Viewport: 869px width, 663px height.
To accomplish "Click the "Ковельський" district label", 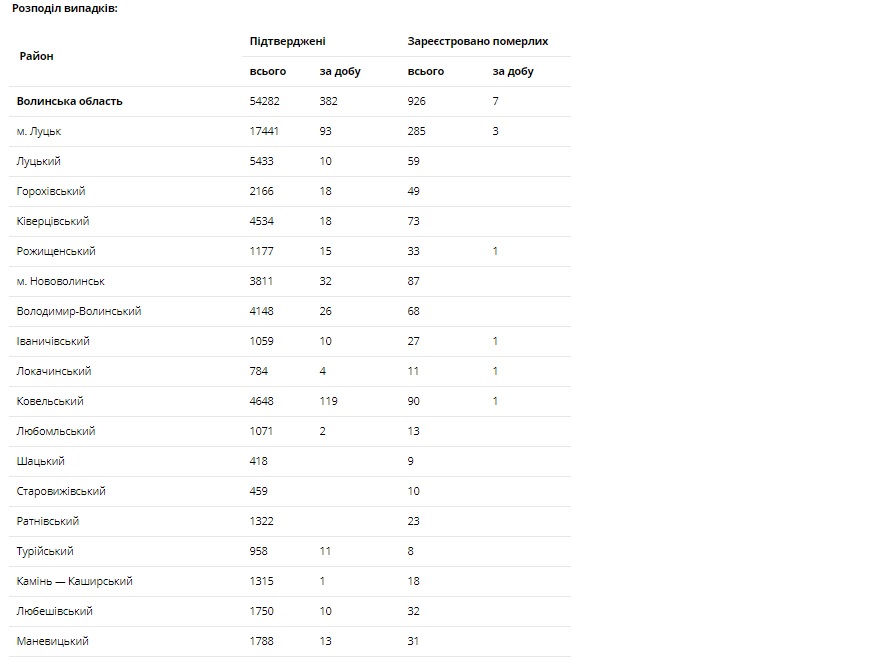I will click(x=50, y=401).
